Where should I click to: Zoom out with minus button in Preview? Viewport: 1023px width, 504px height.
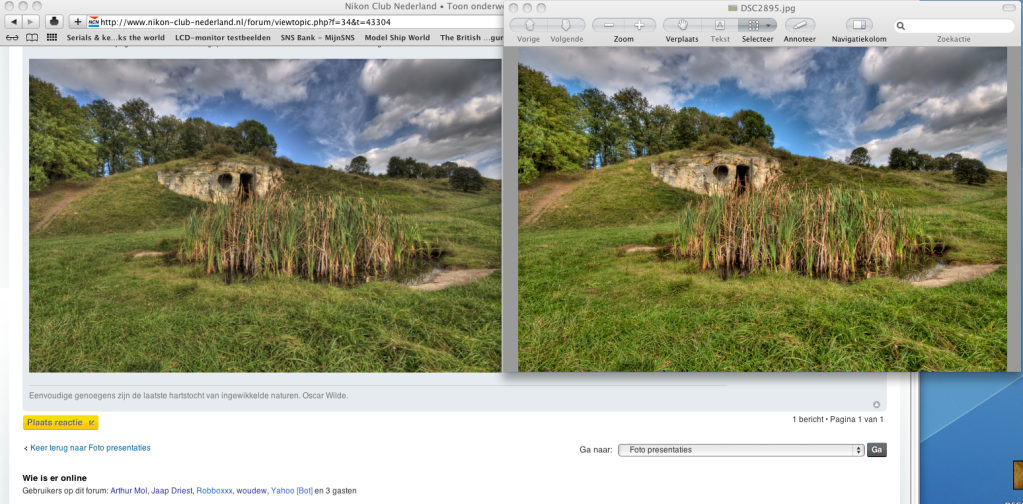pos(608,25)
